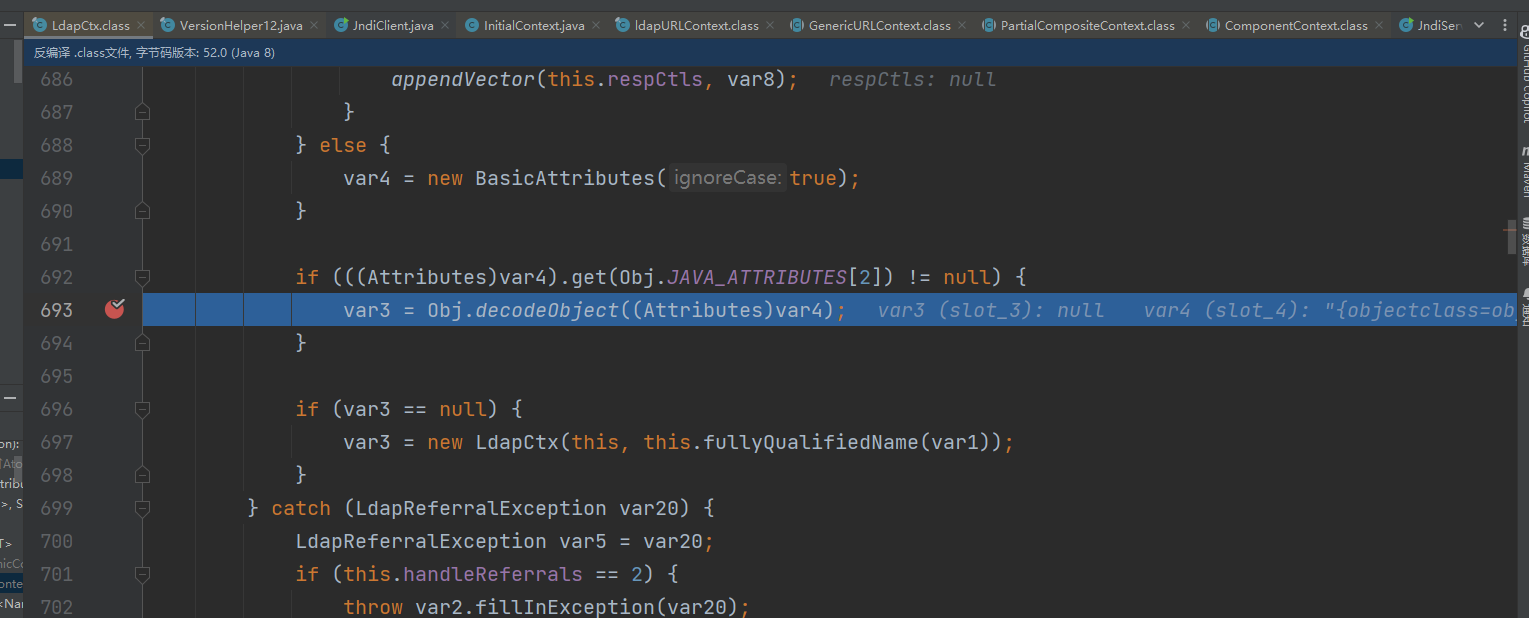Toggle the breakpoint on line 693

pos(115,309)
